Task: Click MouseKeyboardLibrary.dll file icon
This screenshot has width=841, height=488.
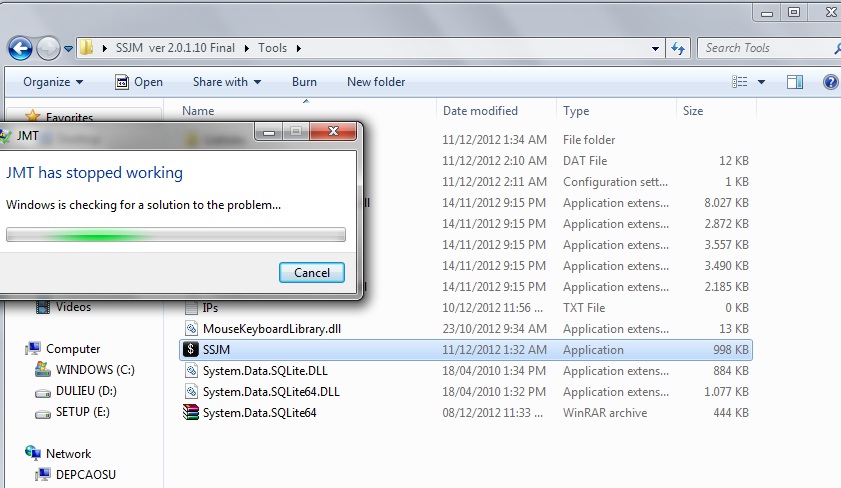Action: (x=191, y=328)
